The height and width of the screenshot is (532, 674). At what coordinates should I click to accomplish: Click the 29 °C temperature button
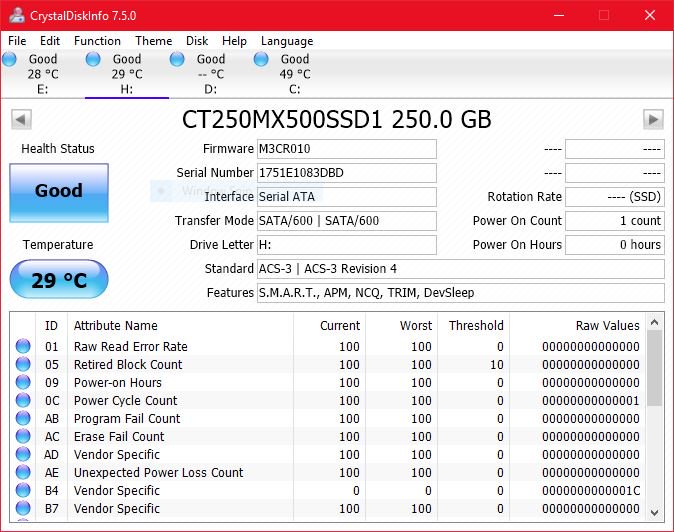point(59,279)
